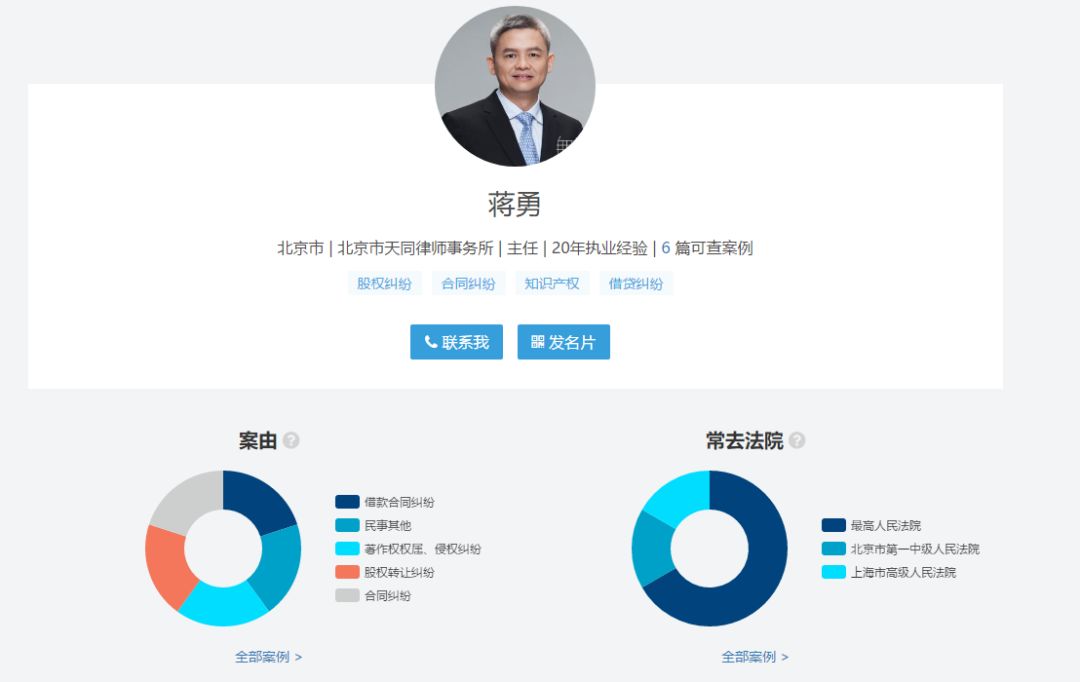Select the 股权纠纷 tag
Screen dimensions: 1080x682
point(385,283)
